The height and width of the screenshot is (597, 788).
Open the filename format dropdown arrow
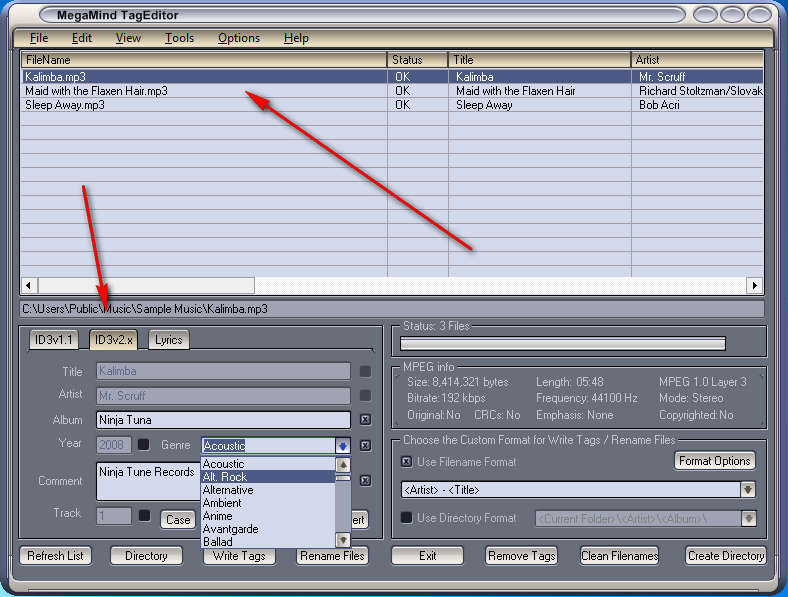tap(748, 489)
